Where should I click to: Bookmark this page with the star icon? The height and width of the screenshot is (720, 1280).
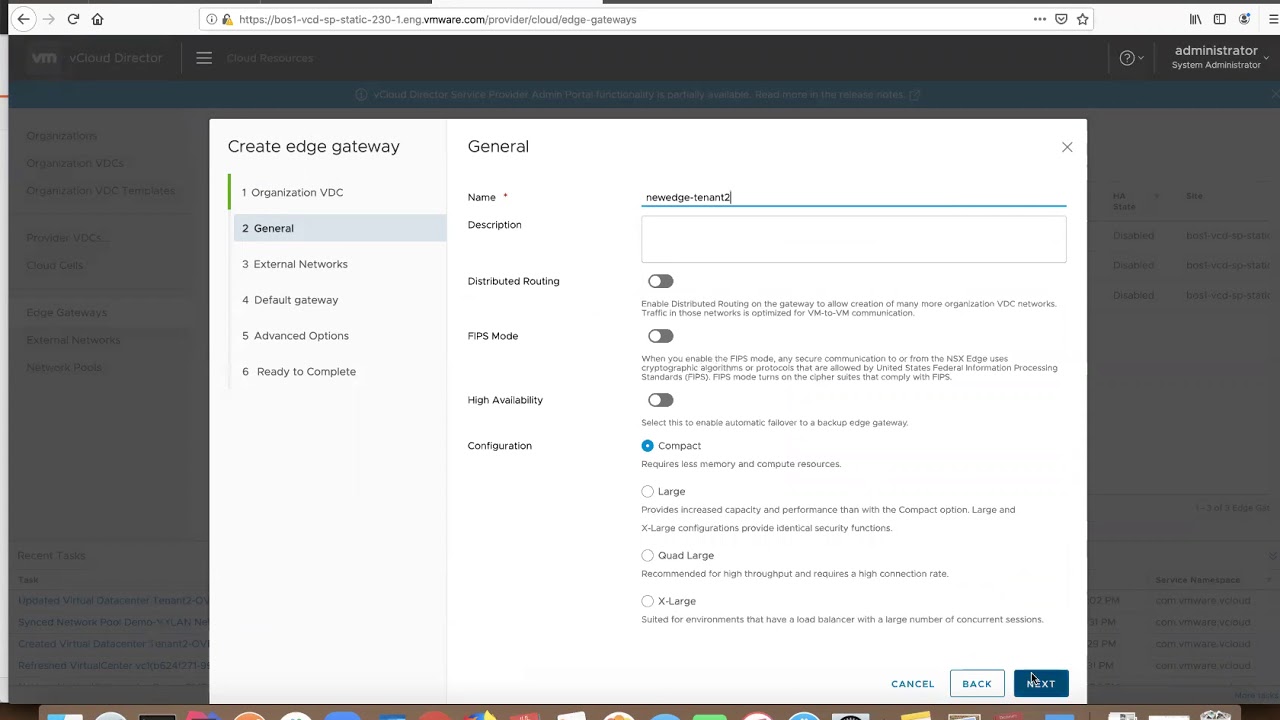[x=1082, y=19]
